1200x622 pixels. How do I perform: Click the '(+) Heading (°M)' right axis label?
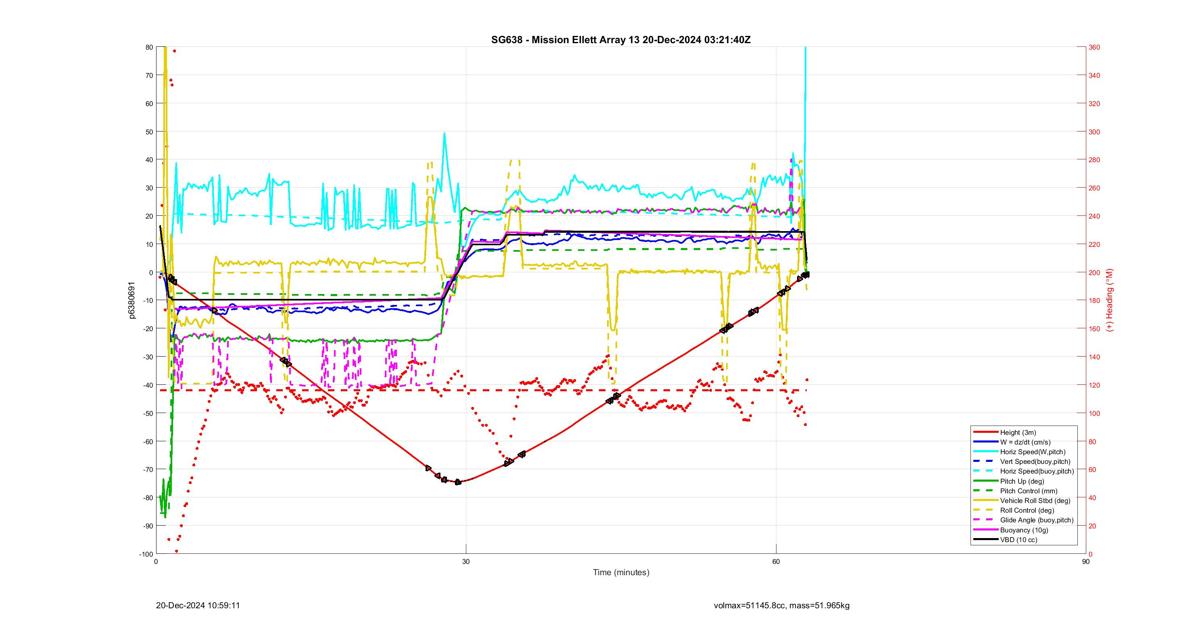[1109, 300]
